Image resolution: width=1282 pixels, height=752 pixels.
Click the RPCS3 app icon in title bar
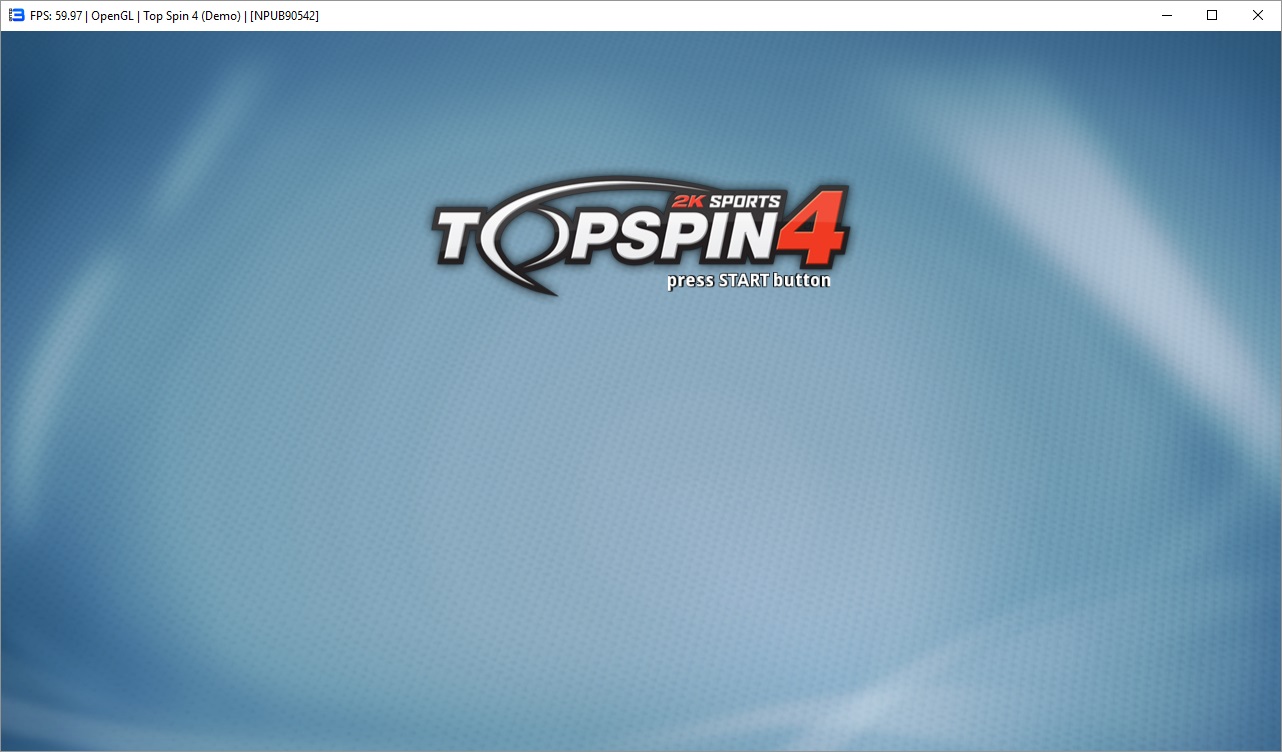[16, 15]
